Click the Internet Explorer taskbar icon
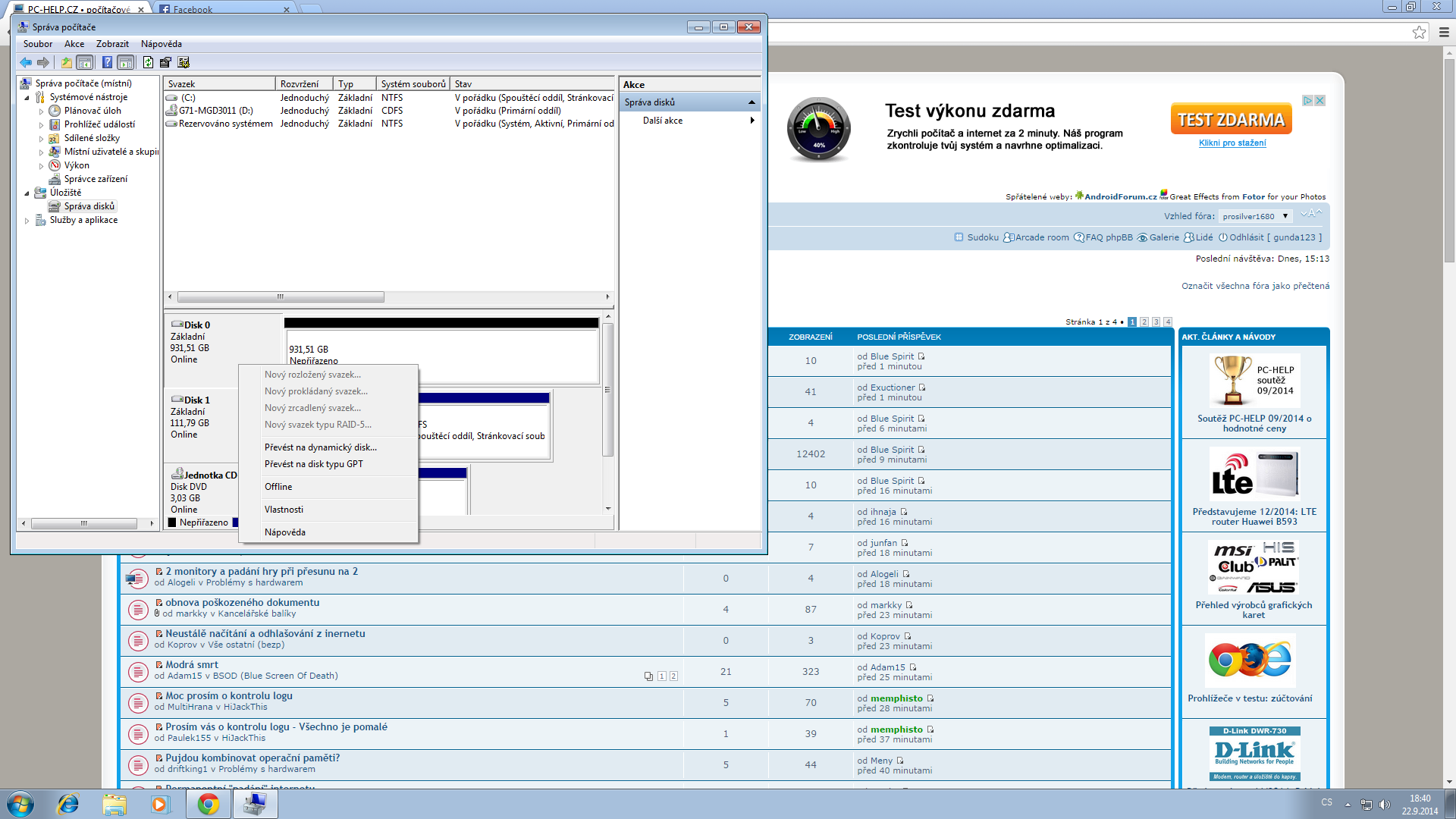Viewport: 1456px width, 819px height. (x=68, y=804)
